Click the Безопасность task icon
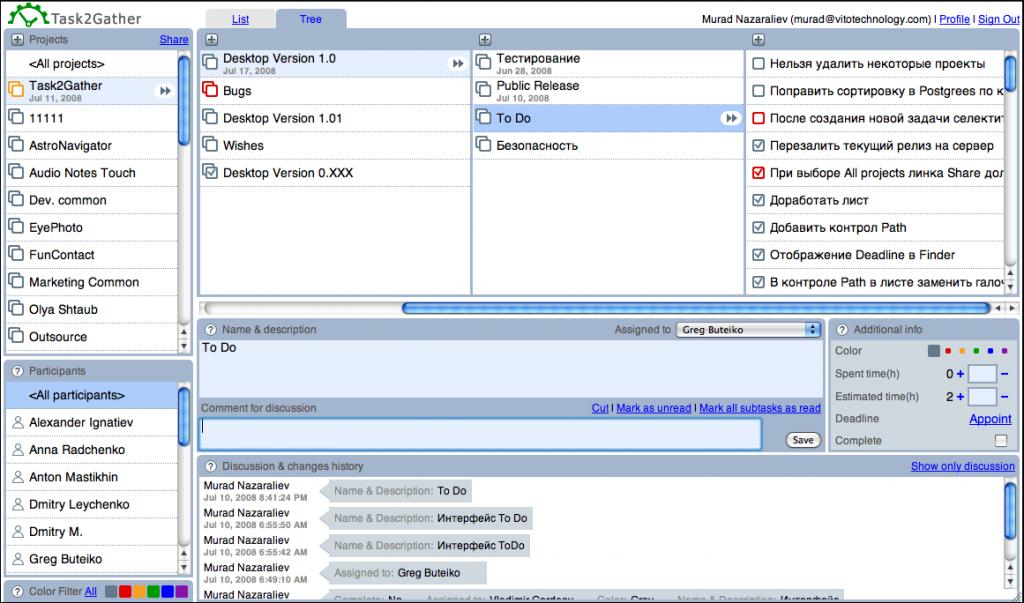 click(x=483, y=145)
